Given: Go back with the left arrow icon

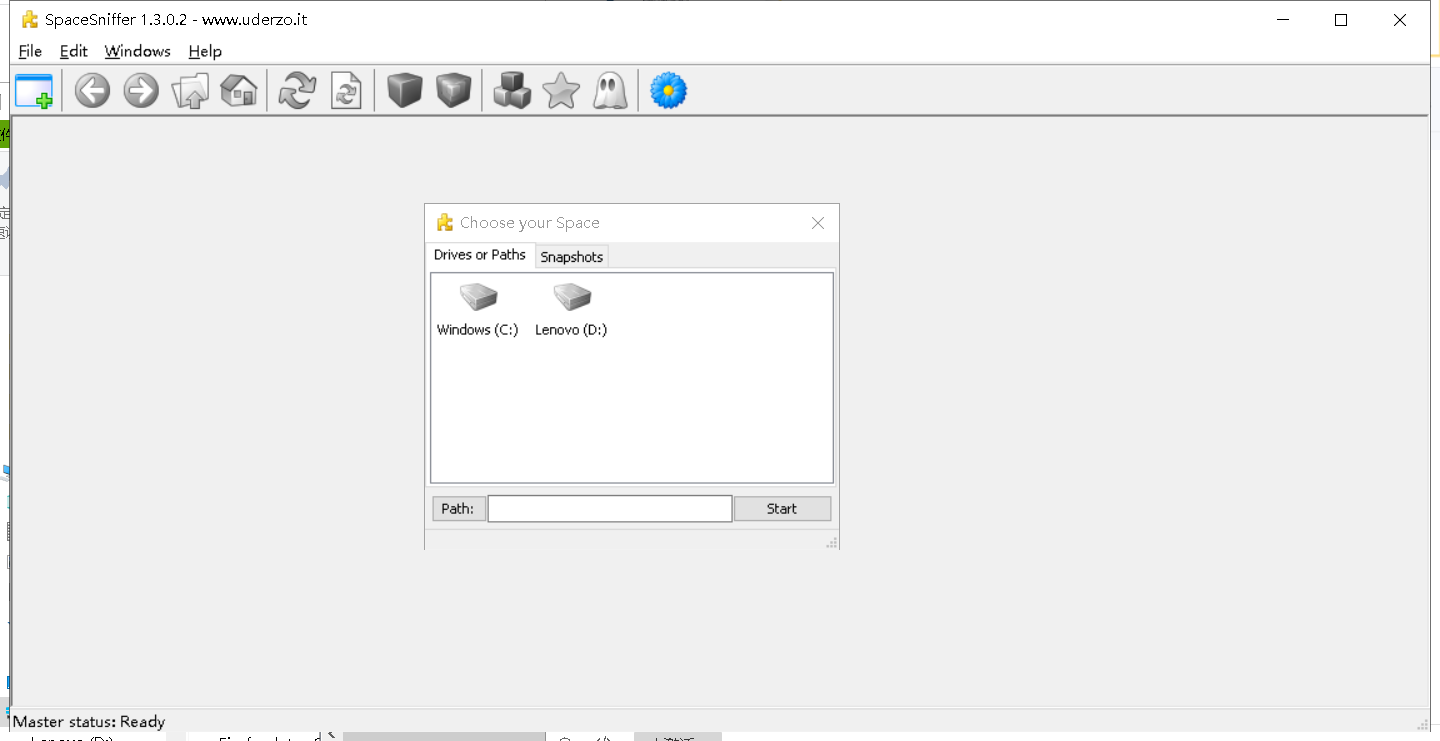Looking at the screenshot, I should click(92, 91).
